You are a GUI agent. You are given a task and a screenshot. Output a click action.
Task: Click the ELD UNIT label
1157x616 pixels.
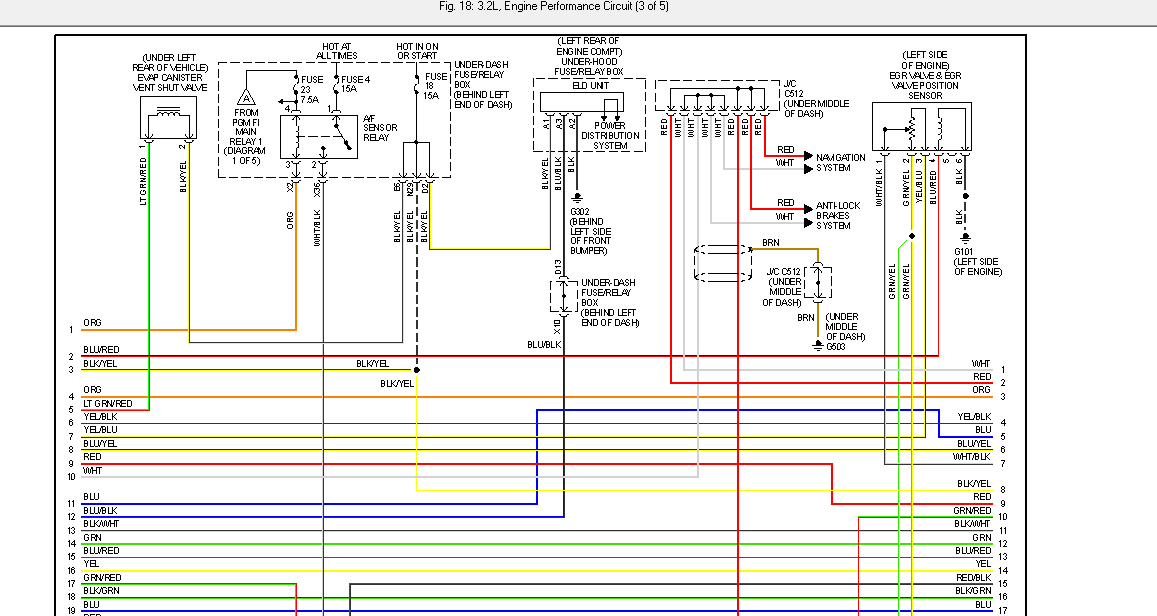tap(590, 86)
